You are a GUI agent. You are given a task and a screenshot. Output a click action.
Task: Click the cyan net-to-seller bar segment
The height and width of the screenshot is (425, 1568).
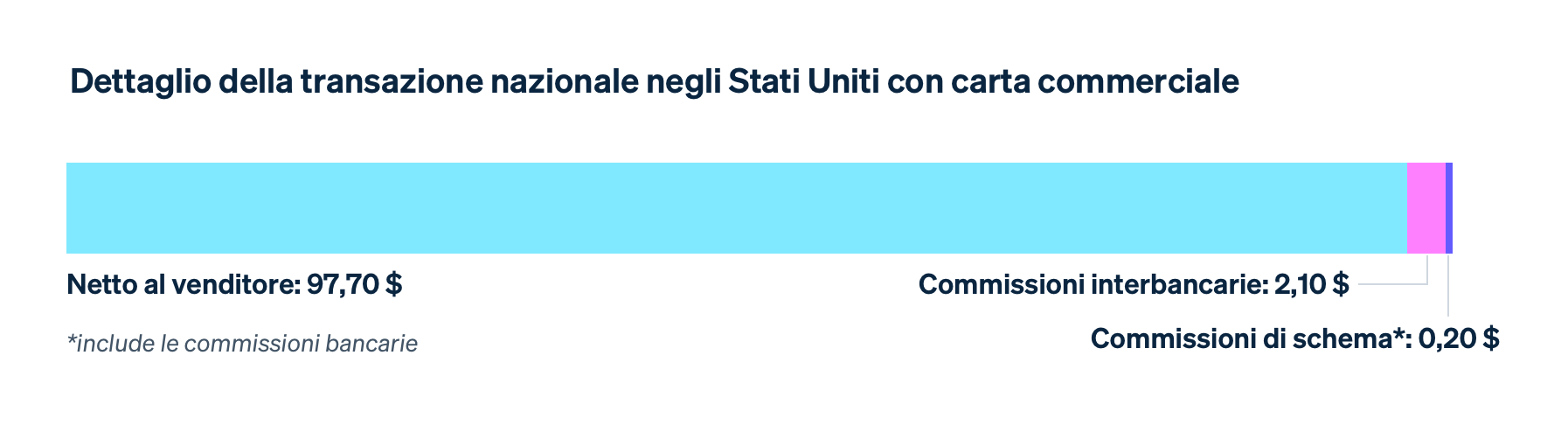tap(736, 208)
